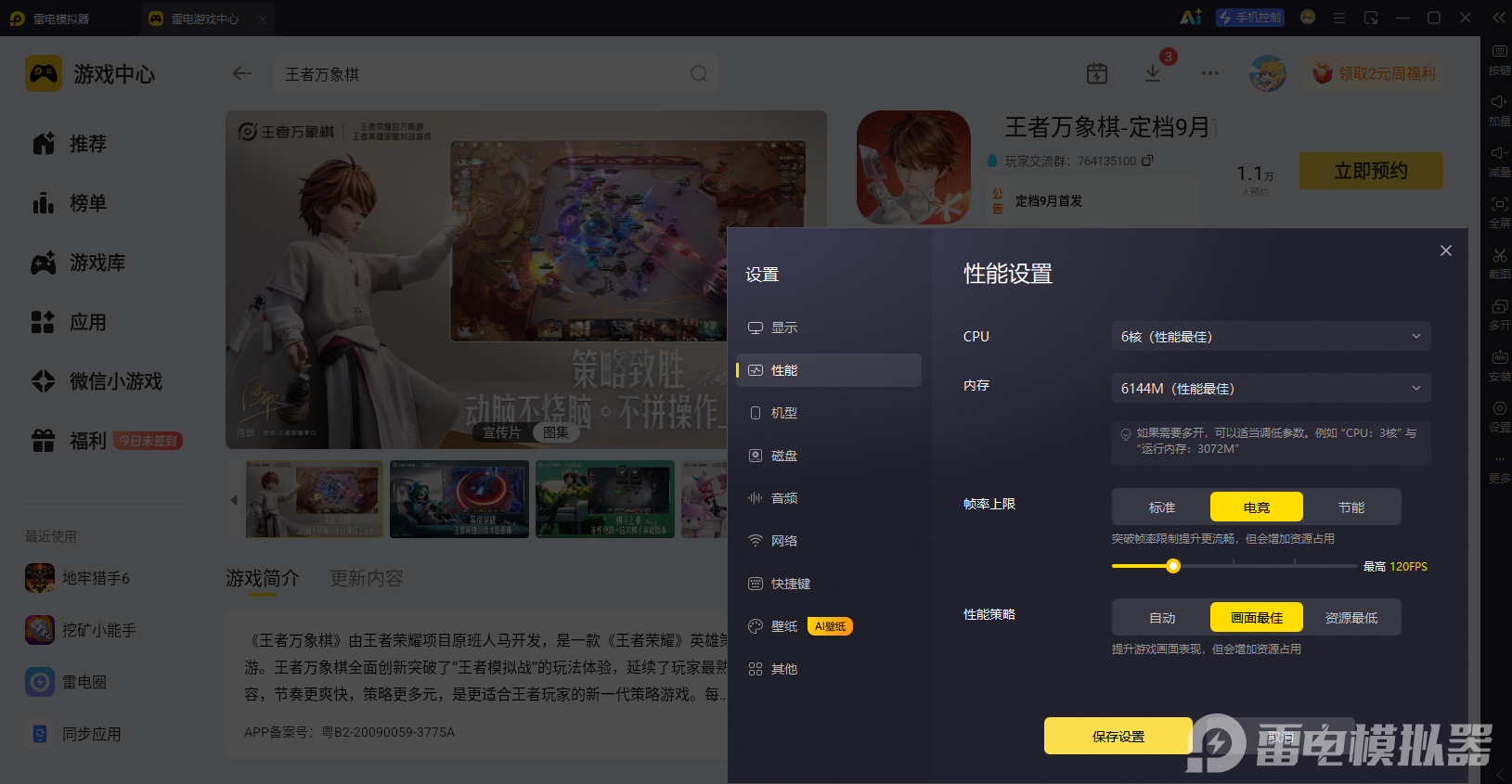Copy the player group number 764135100
Image resolution: width=1512 pixels, height=784 pixels.
pyautogui.click(x=1147, y=161)
